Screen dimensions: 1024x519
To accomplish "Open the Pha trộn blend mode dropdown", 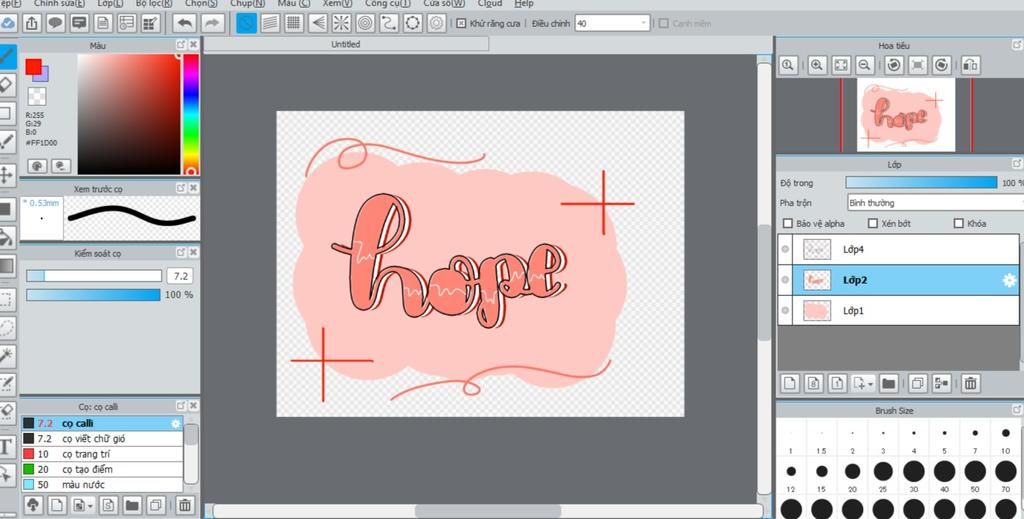I will 935,202.
